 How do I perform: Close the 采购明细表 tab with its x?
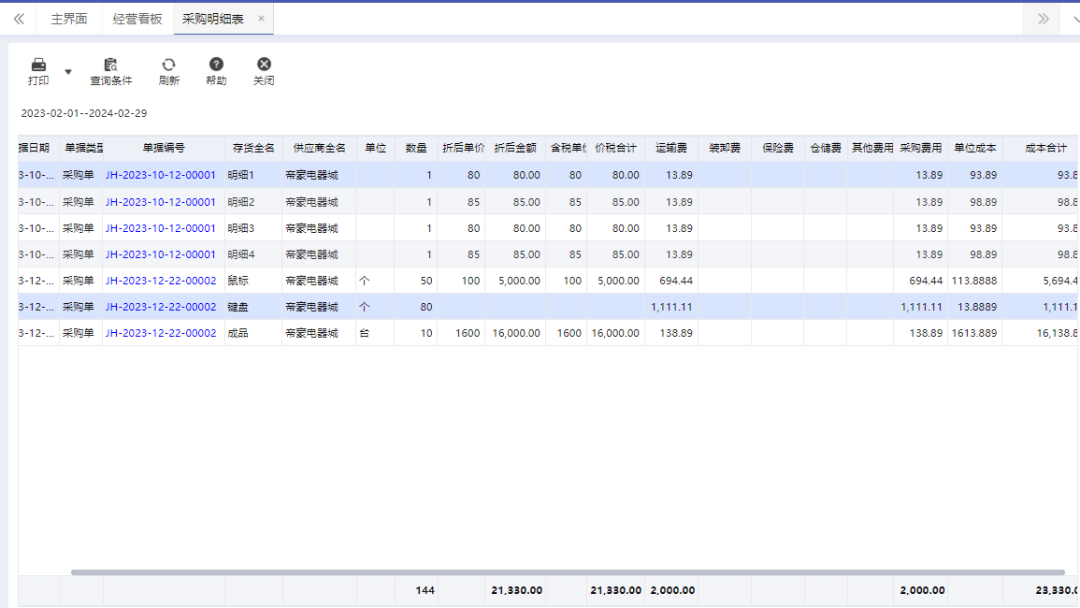tap(261, 19)
